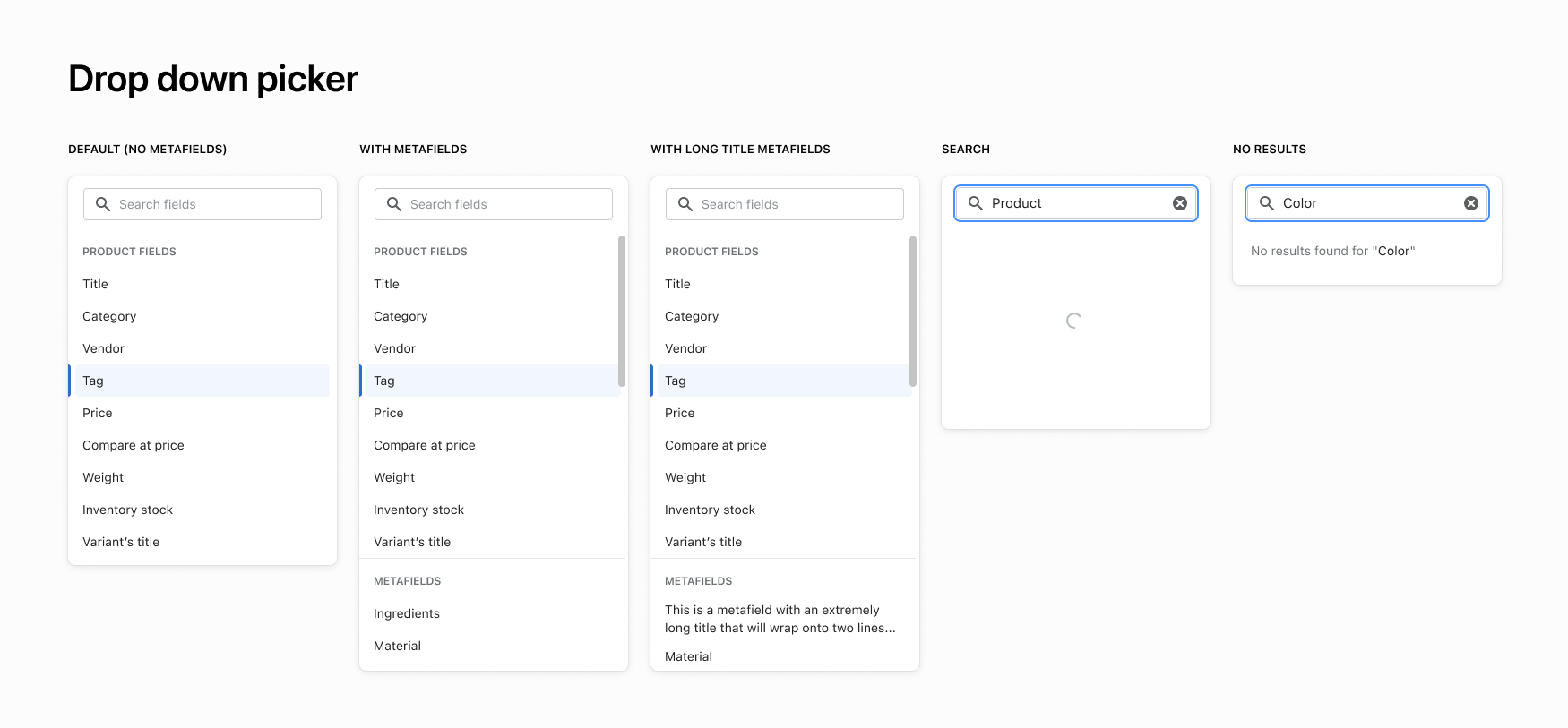Image resolution: width=1568 pixels, height=728 pixels.
Task: Focus the Search fields input in the With Metafields panel
Action: (494, 204)
